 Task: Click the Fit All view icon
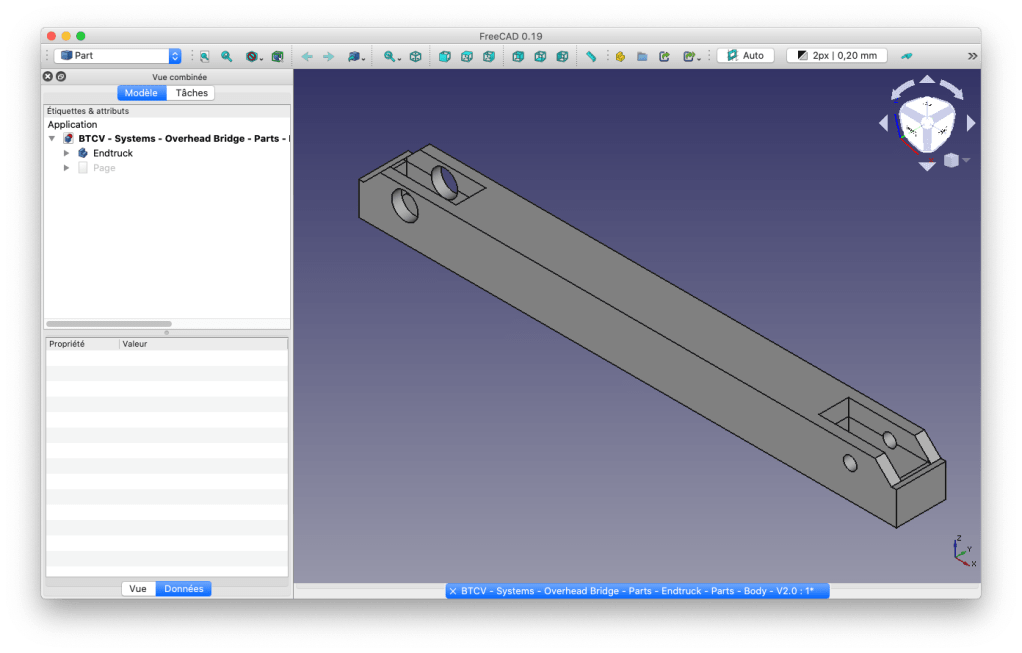[204, 57]
